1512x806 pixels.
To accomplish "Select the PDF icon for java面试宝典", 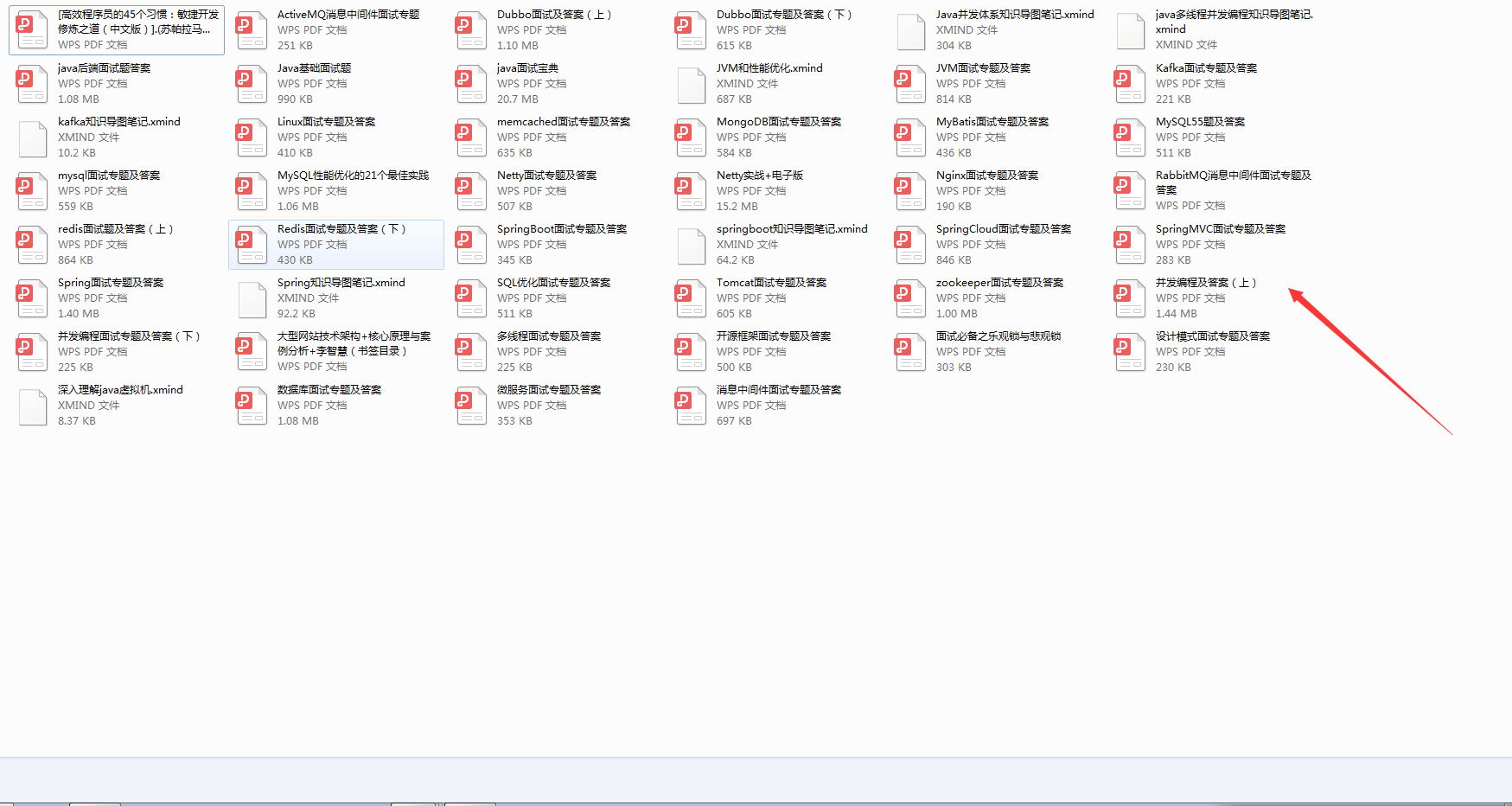I will point(471,84).
